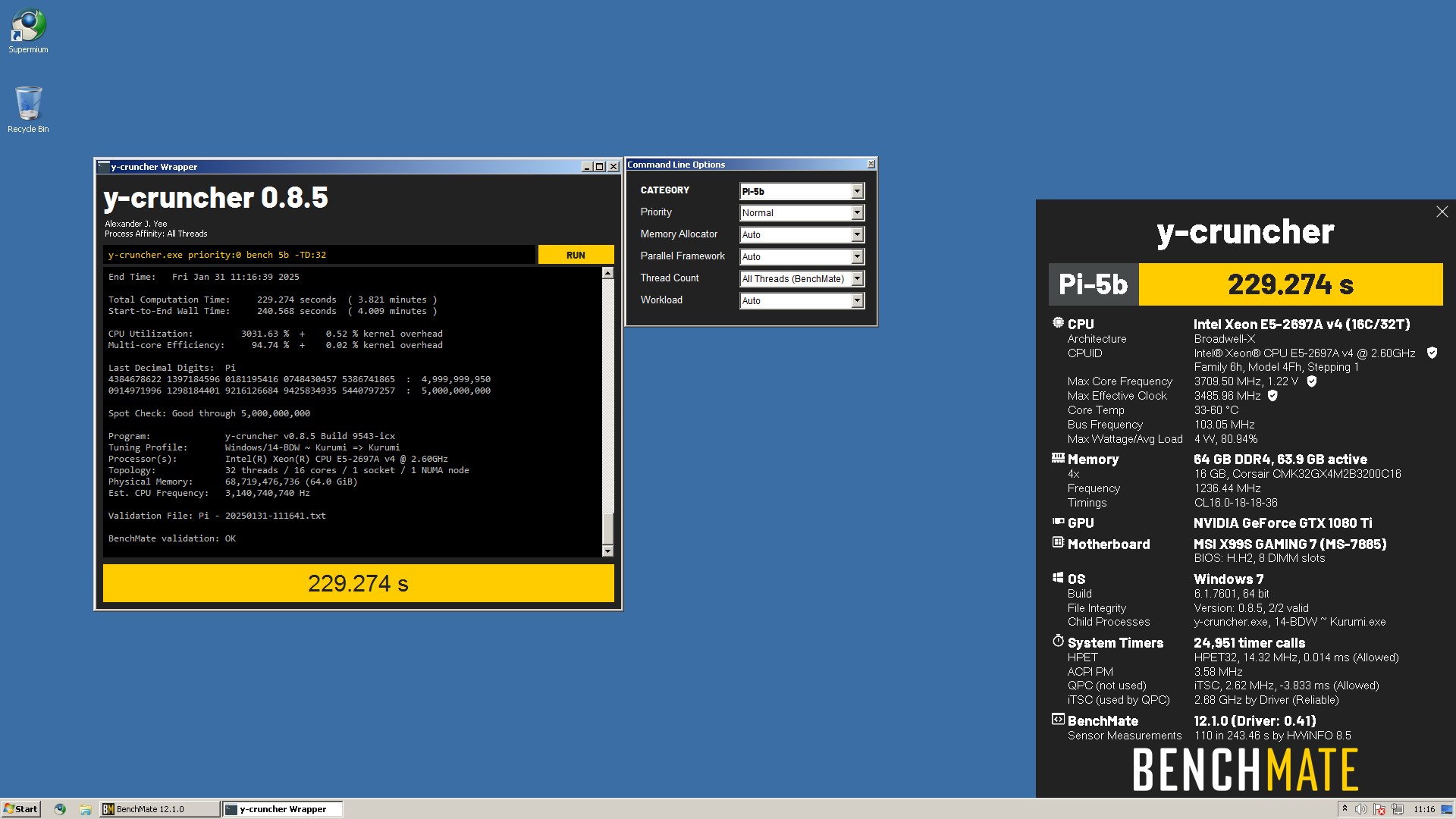Click verified shield beside Max Effective Clock

click(x=1272, y=396)
